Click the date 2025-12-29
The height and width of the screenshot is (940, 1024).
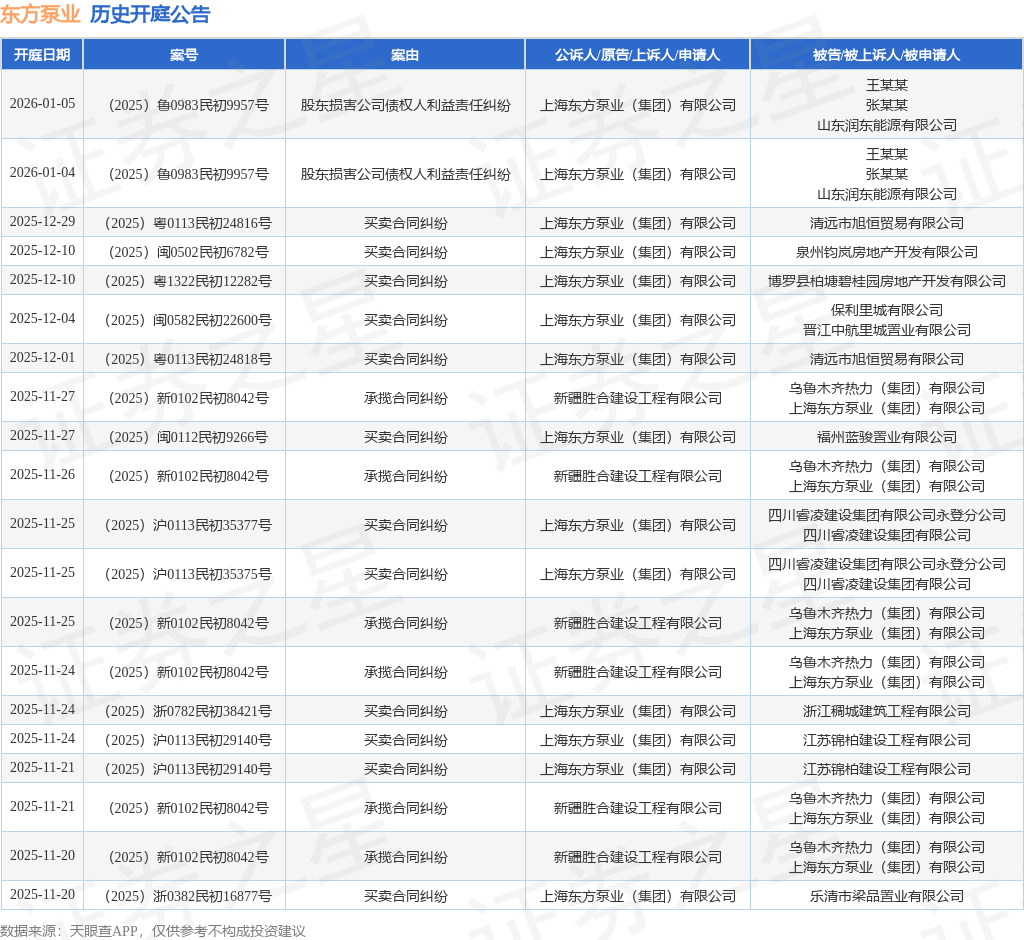(42, 221)
